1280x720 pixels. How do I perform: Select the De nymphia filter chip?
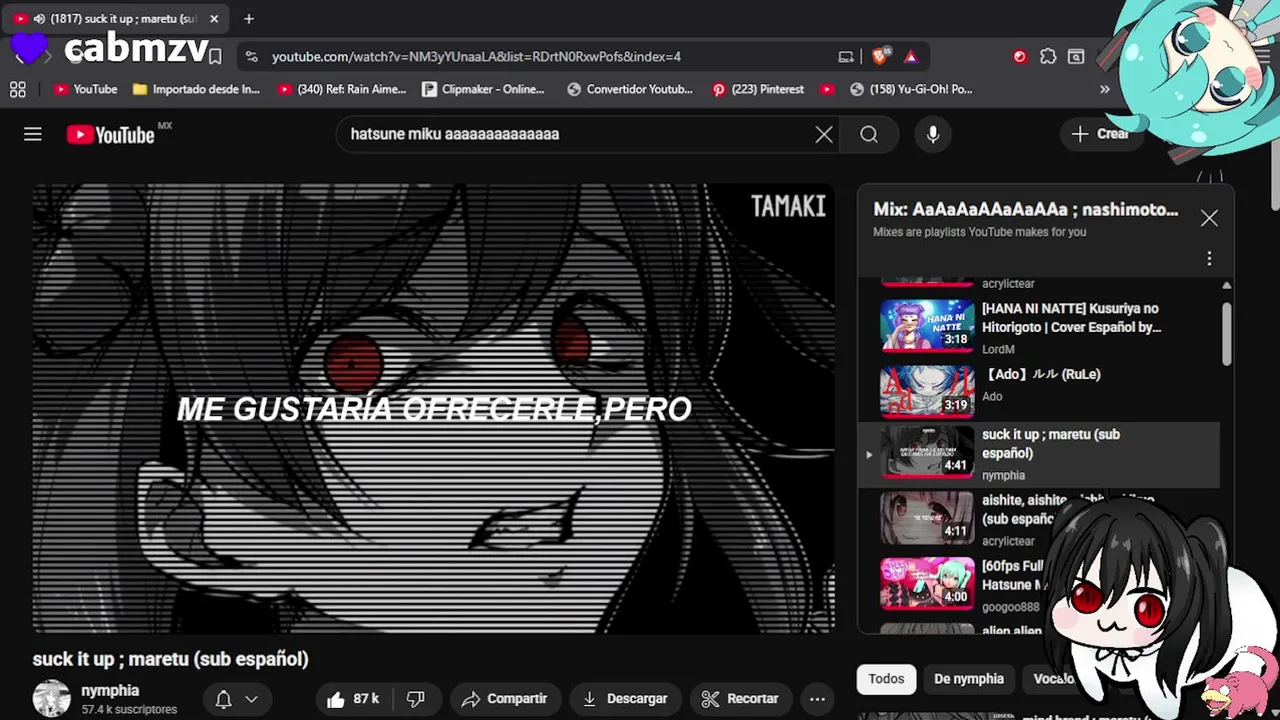coord(969,679)
